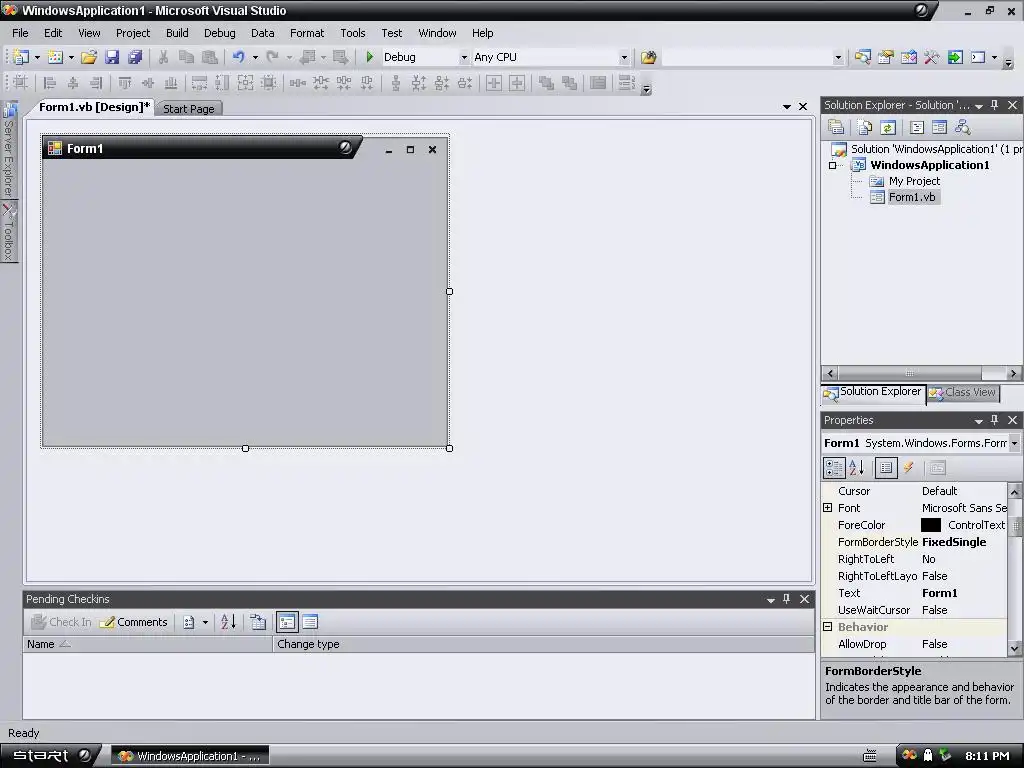Switch Properties to Categorized view
The image size is (1024, 768).
pyautogui.click(x=835, y=468)
